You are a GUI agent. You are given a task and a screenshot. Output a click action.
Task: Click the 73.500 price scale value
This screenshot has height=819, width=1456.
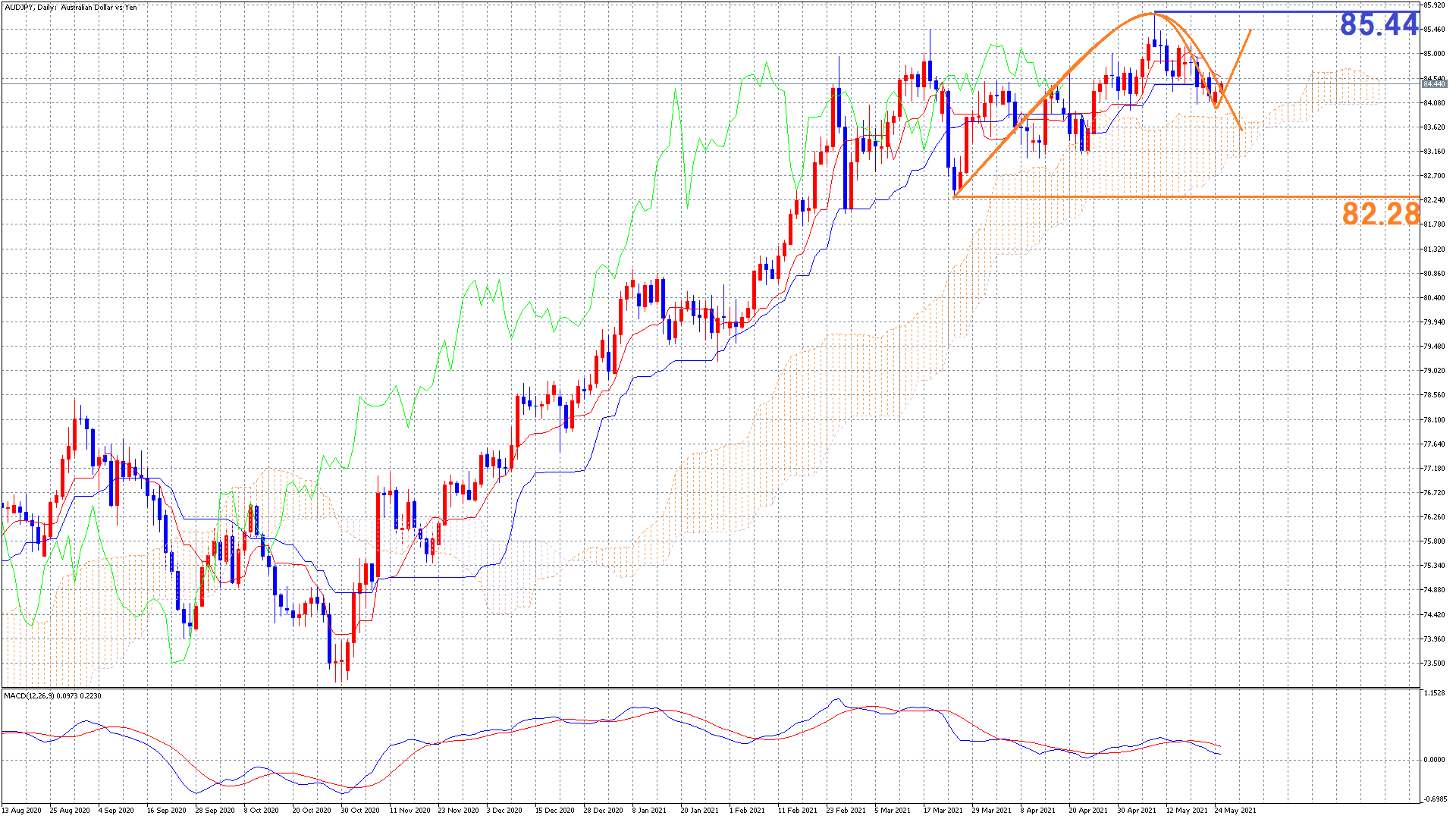point(1433,664)
